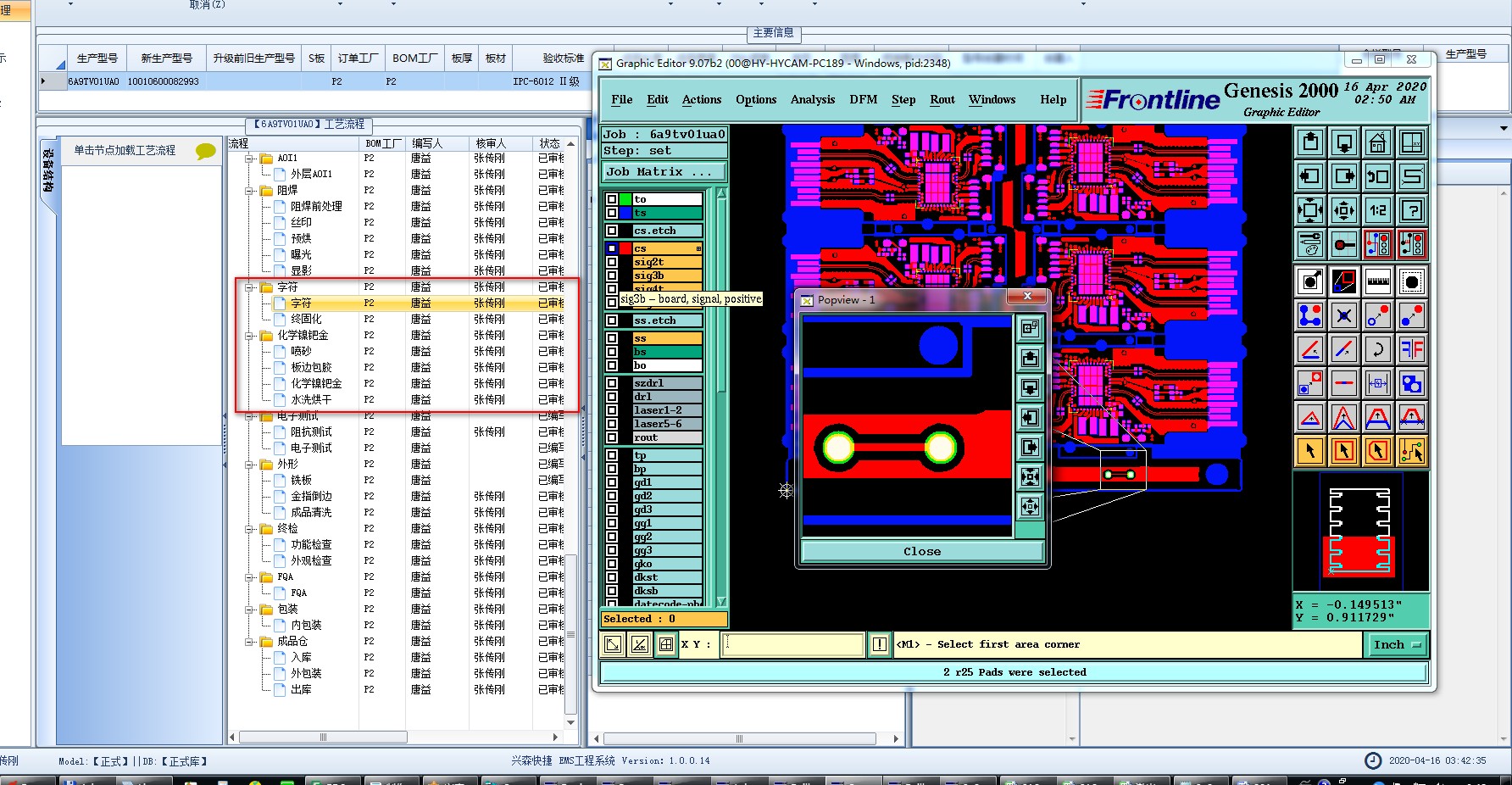
Task: Open the Analysis menu
Action: coord(813,100)
